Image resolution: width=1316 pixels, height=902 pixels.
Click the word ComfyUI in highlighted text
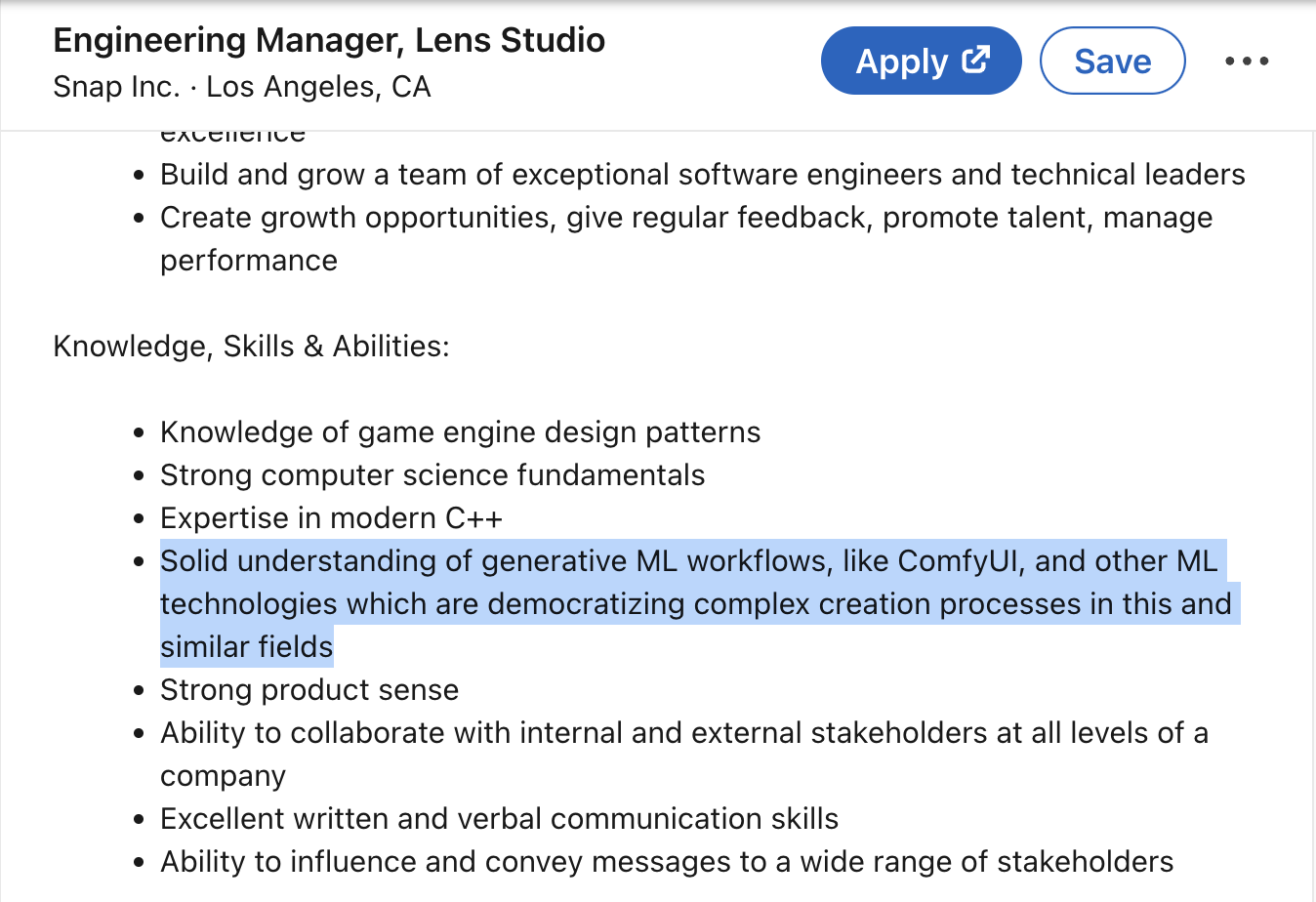[x=961, y=561]
